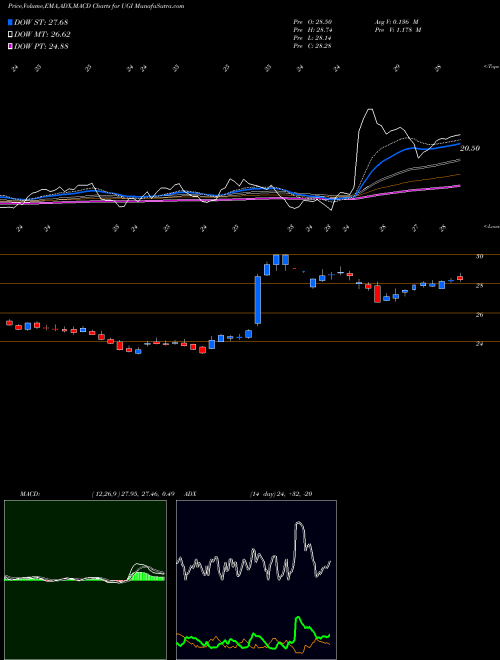The image size is (500, 660).
Task: Click the ADX (14 day) values text
Action: click(x=281, y=494)
